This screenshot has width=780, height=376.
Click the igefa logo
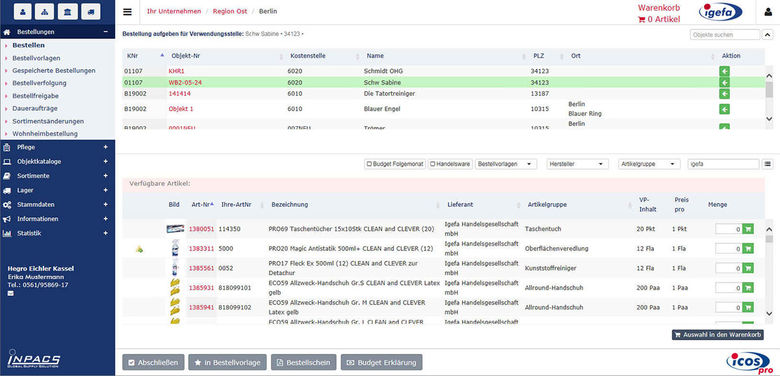pyautogui.click(x=721, y=12)
